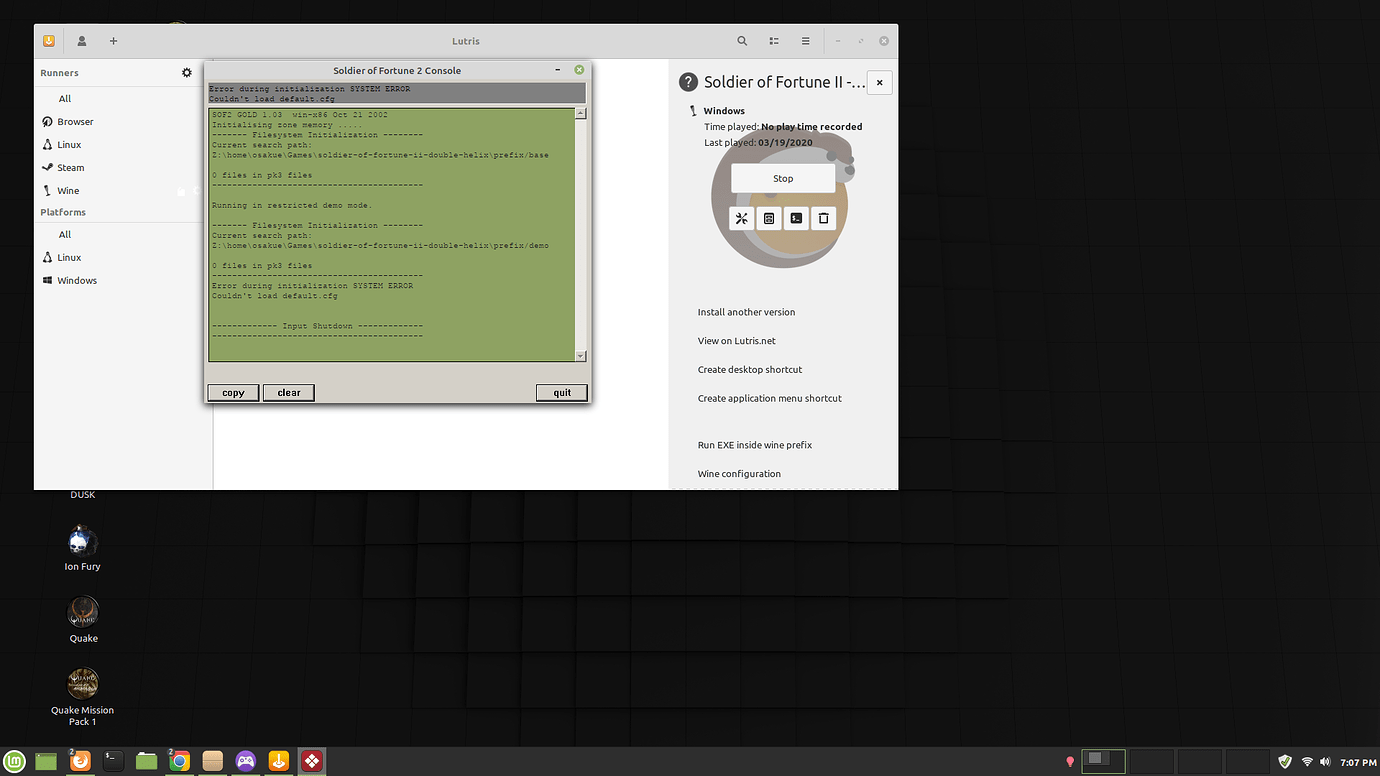
Task: Click the plus icon to add a game
Action: point(113,41)
